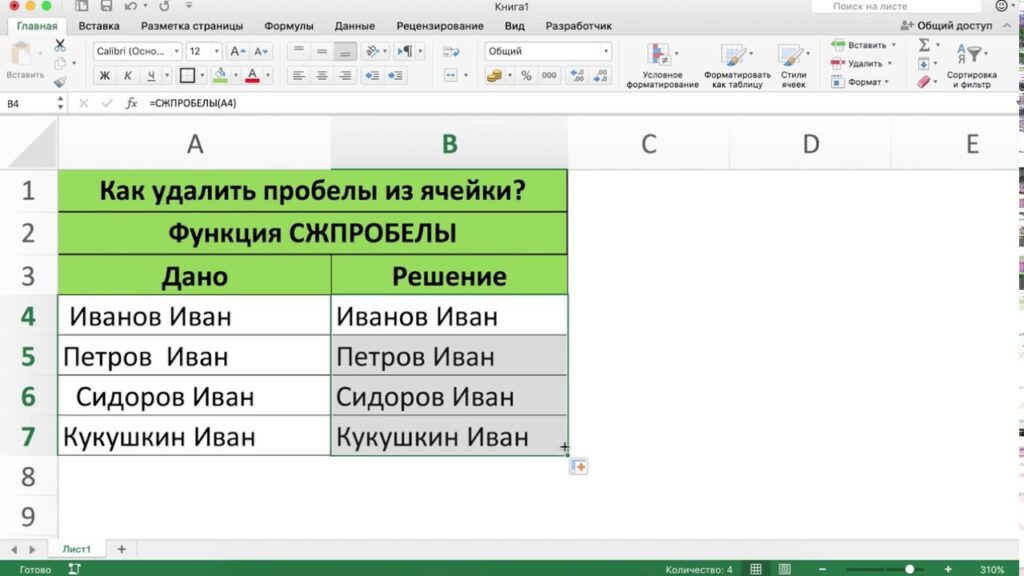
Task: Open the Вставка ribbon tab
Action: pyautogui.click(x=98, y=25)
